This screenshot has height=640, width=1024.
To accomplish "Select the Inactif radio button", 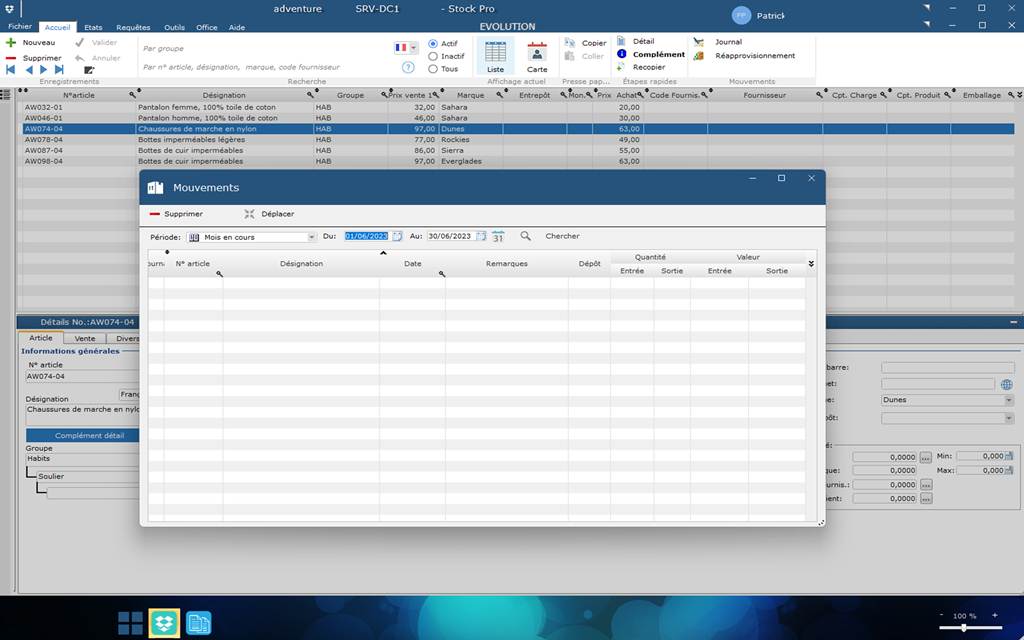I will tap(433, 56).
